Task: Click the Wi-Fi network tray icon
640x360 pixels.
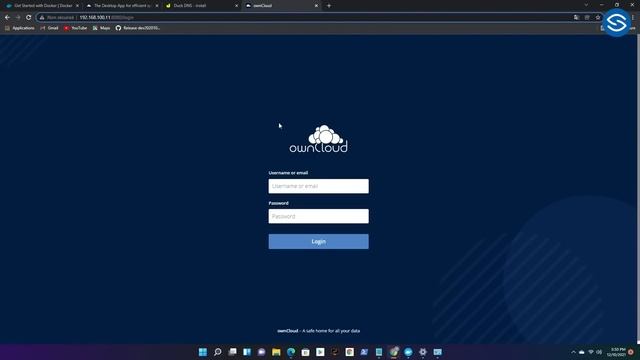Action: pyautogui.click(x=591, y=352)
